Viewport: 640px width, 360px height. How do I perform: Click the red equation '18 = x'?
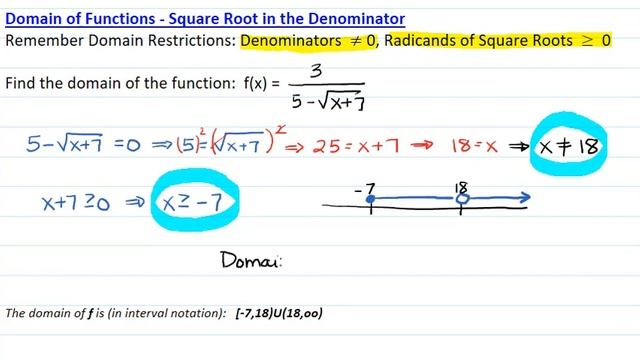475,145
